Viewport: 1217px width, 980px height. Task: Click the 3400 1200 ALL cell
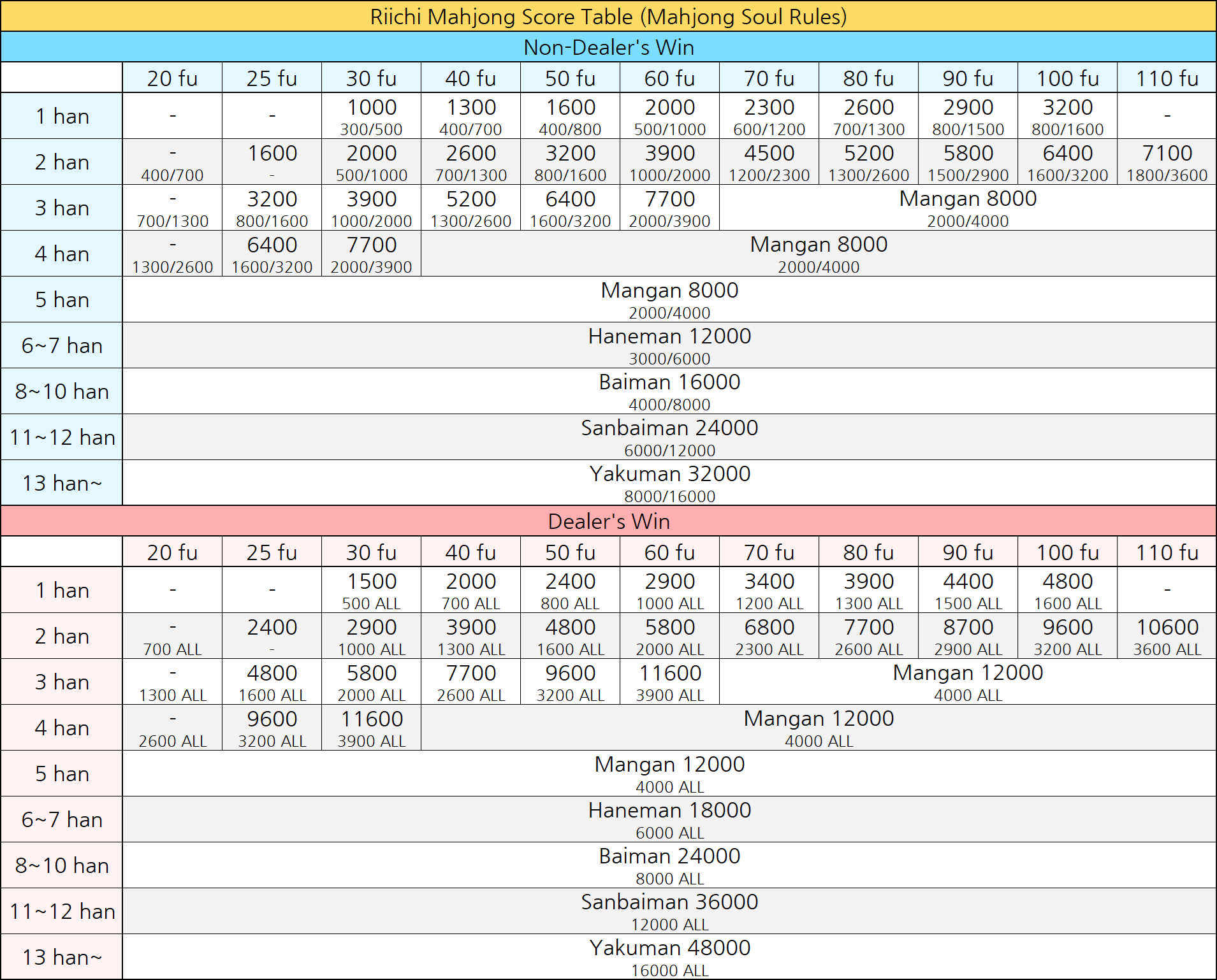(x=769, y=590)
